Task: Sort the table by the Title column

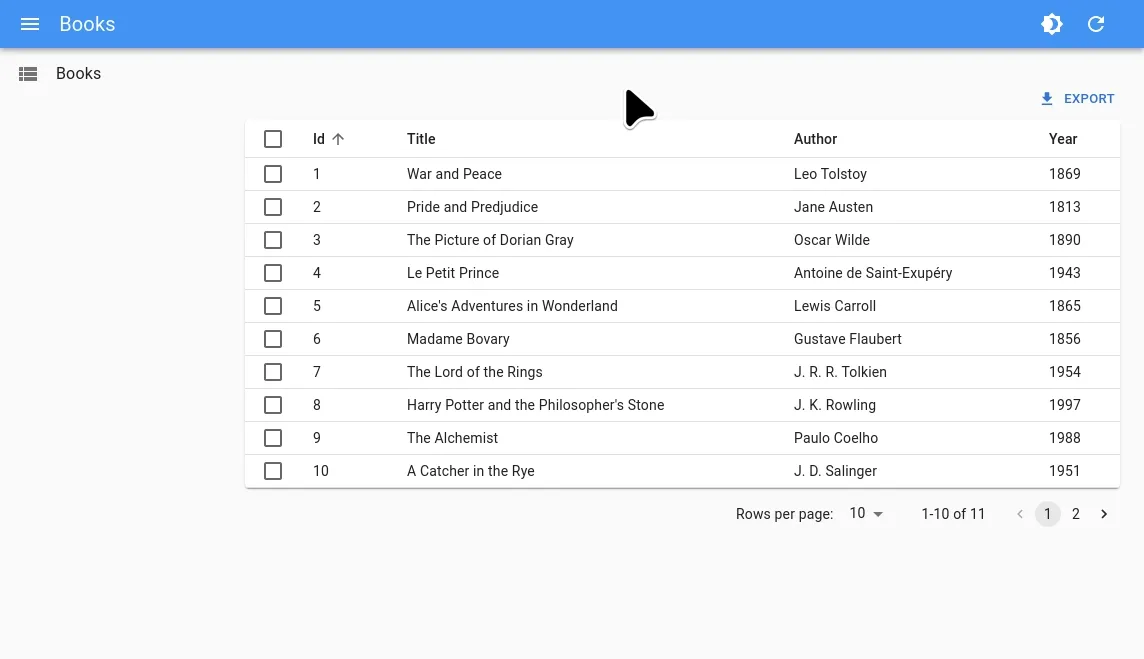Action: click(x=421, y=139)
